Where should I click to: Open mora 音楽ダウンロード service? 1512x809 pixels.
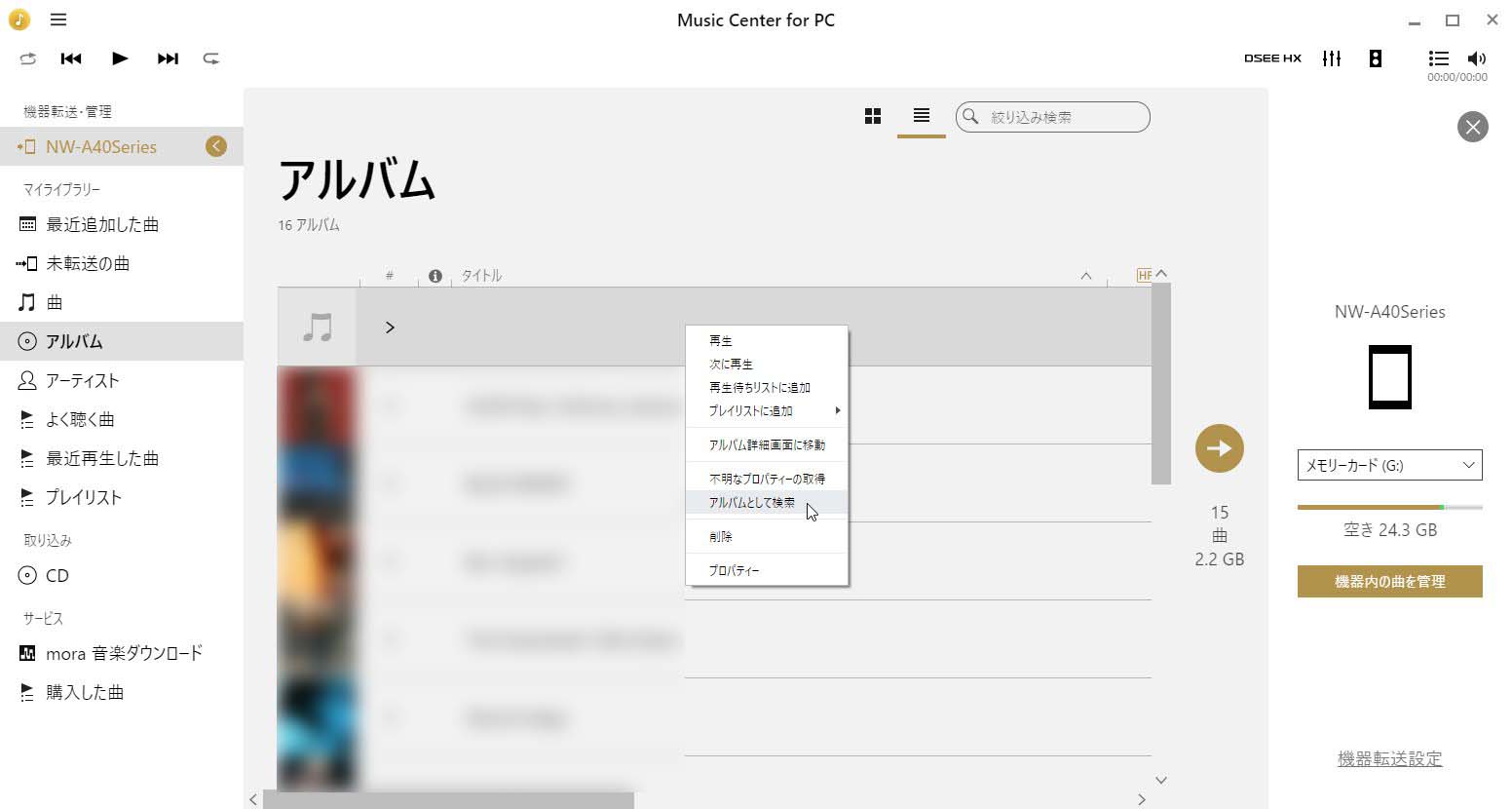[122, 653]
